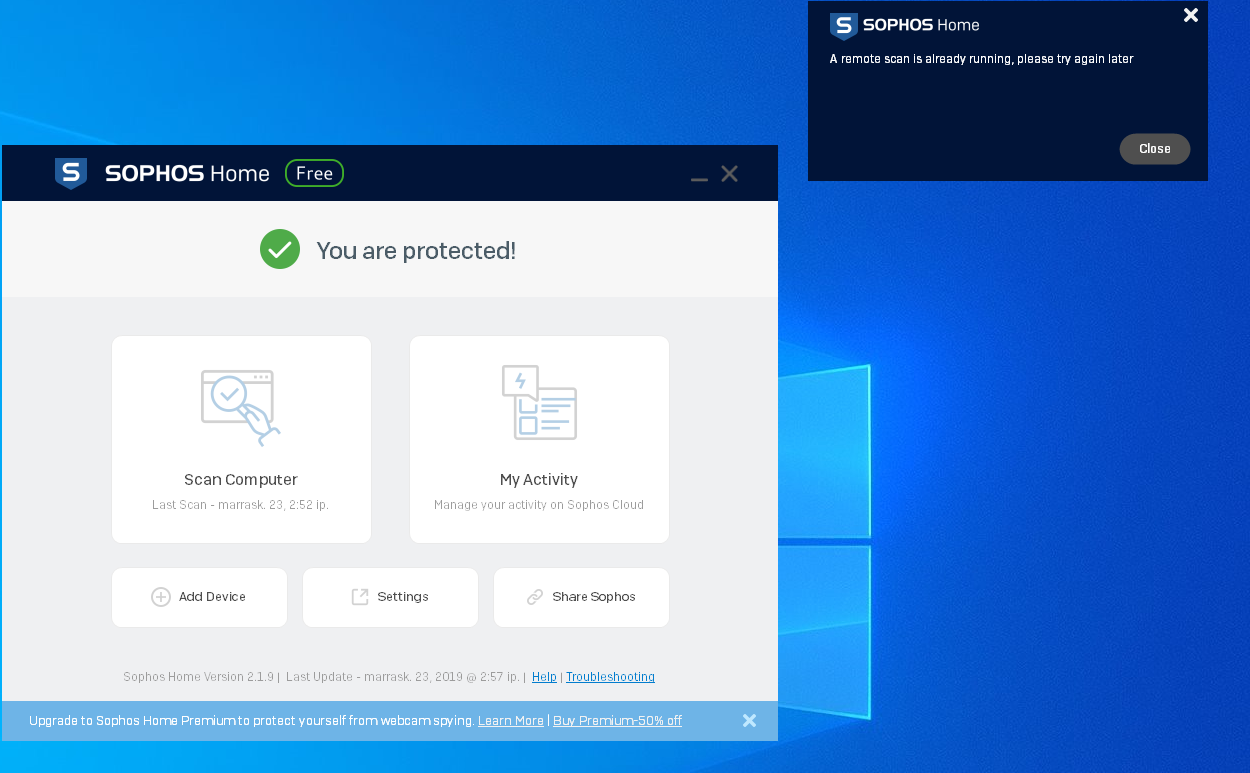Click the 'Upgrade to Sophos Home Premium' banner text
This screenshot has width=1250, height=773.
[x=251, y=721]
